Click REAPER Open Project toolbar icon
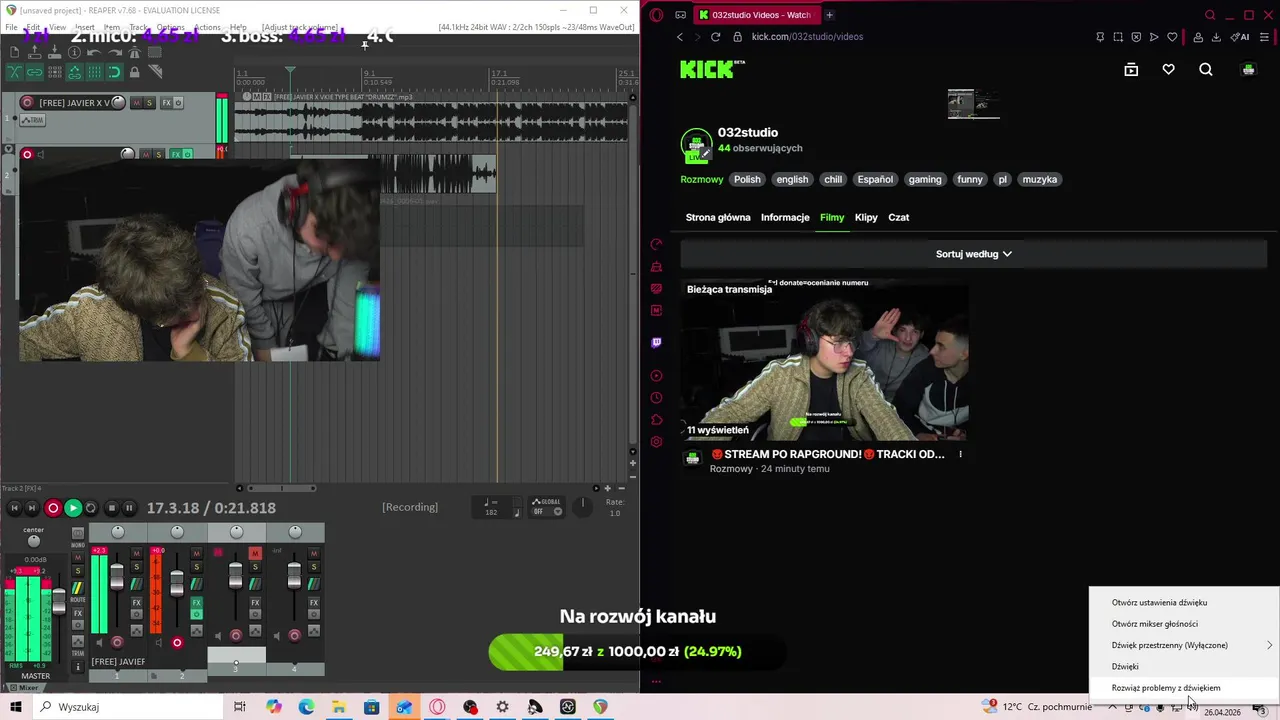Screen dimensions: 1280x720 point(34,52)
